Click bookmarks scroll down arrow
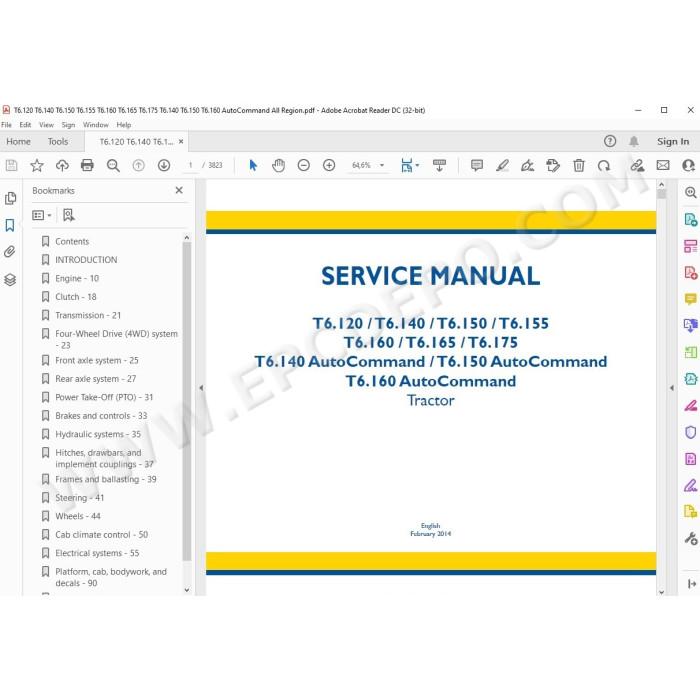Screen dimensions: 700x700 click(187, 590)
